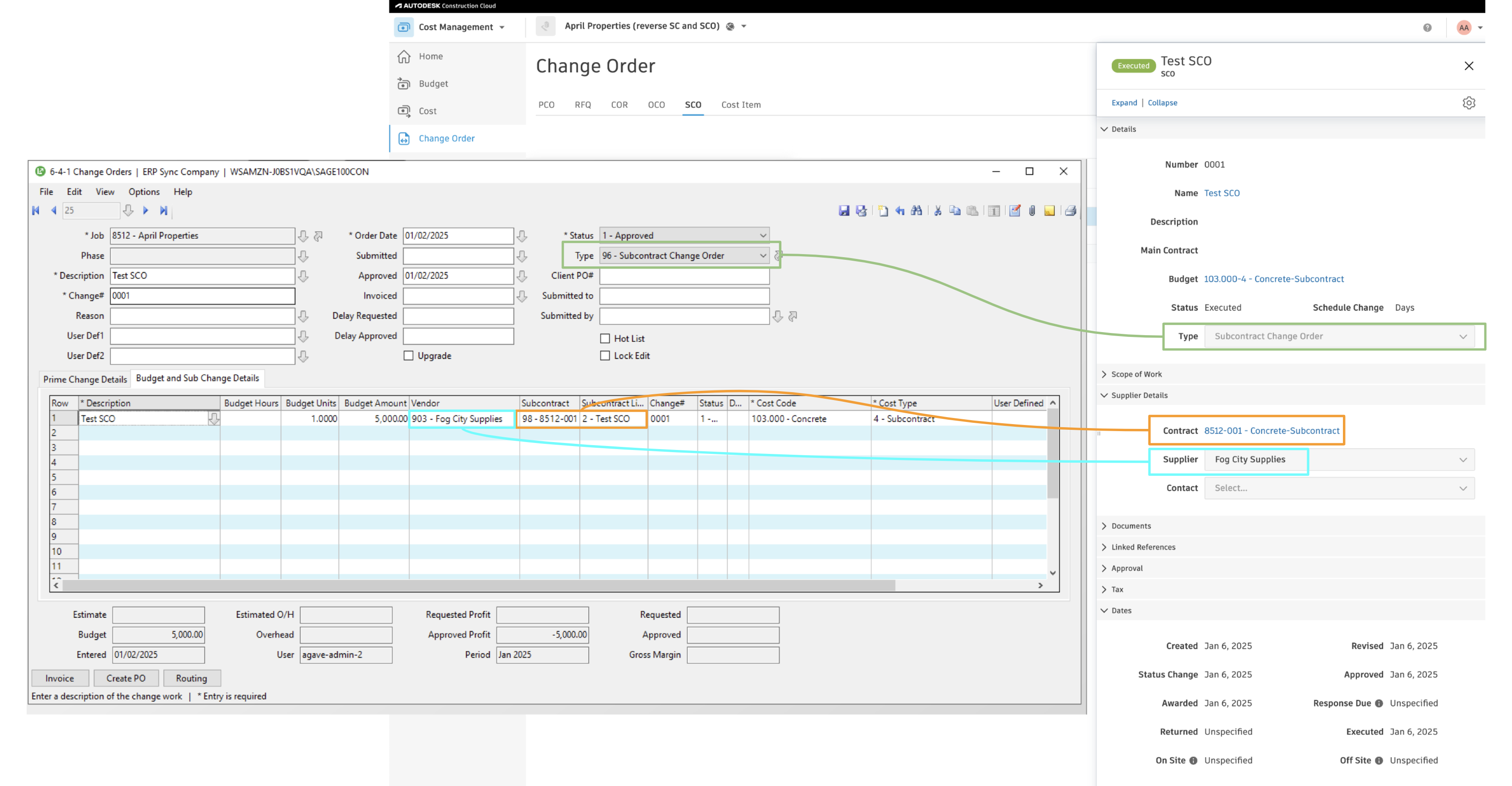Screen dimensions: 1512x786
Task: Click the calendar icon in Sage toolbar
Action: click(994, 211)
